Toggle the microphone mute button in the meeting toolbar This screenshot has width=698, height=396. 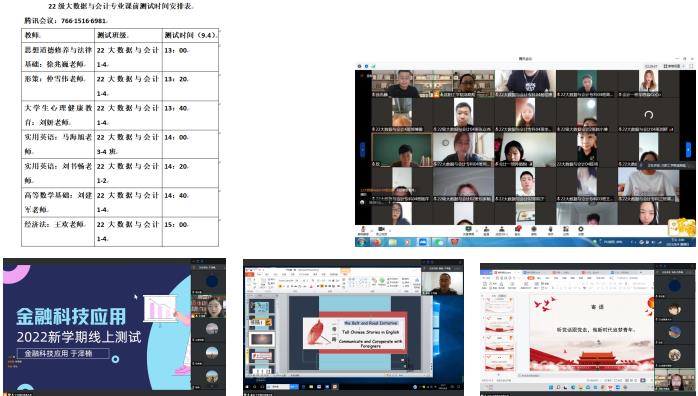click(363, 230)
